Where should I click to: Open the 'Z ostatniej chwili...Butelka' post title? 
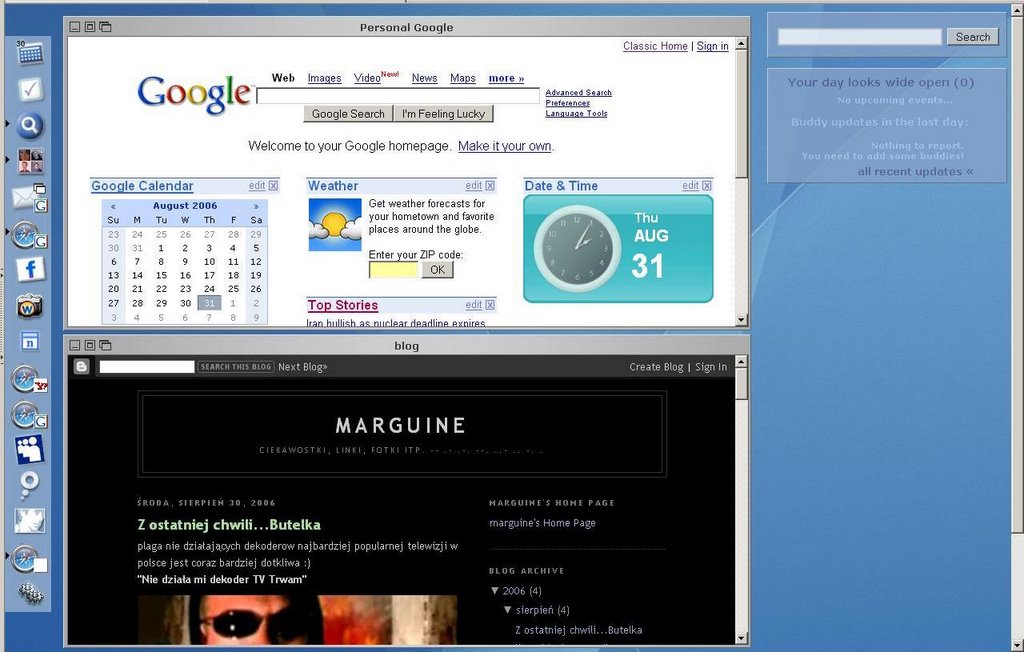(229, 525)
